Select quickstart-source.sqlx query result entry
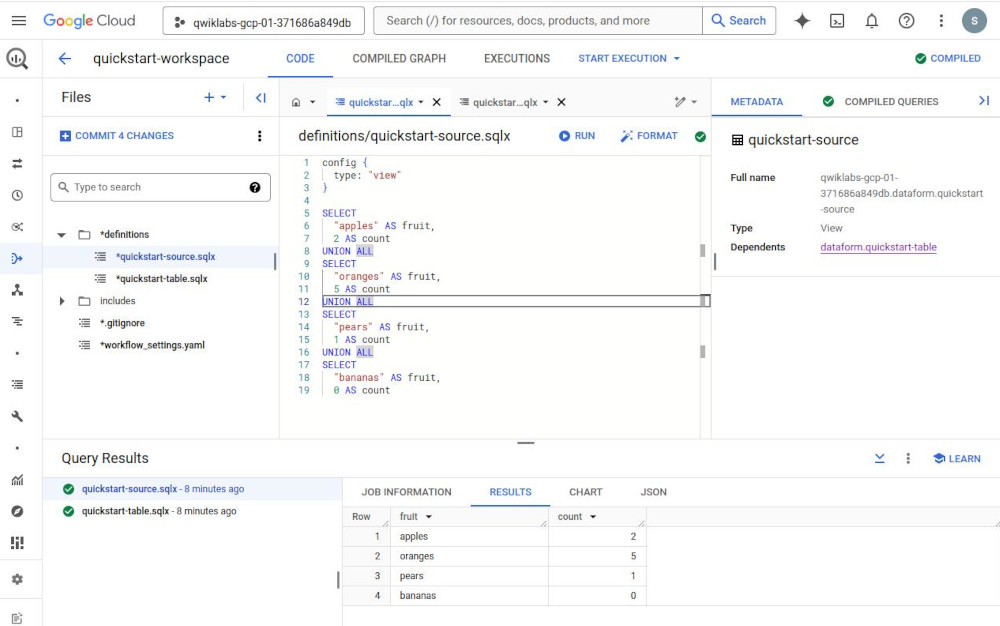 (163, 489)
